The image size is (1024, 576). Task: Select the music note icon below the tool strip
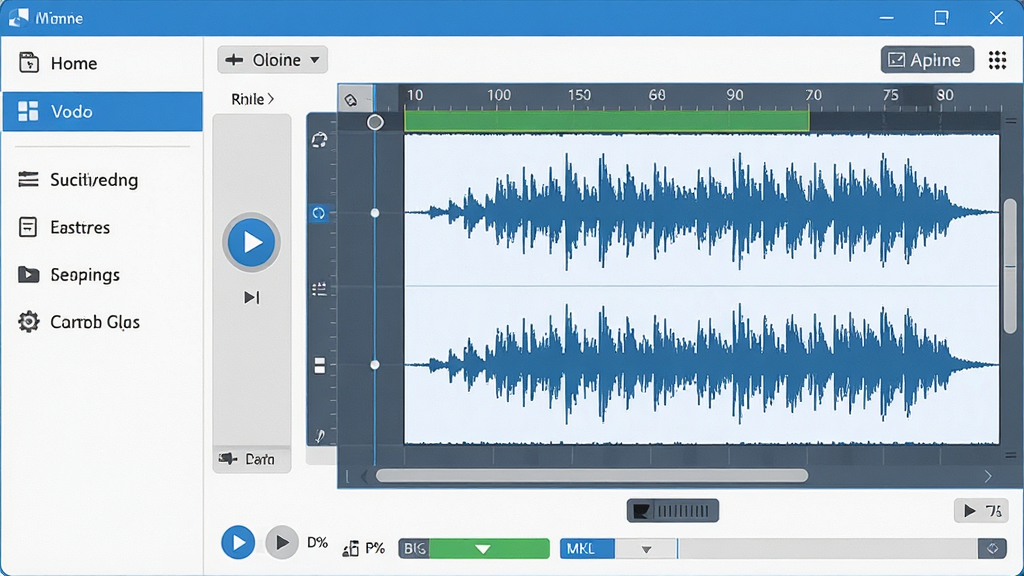[x=320, y=436]
